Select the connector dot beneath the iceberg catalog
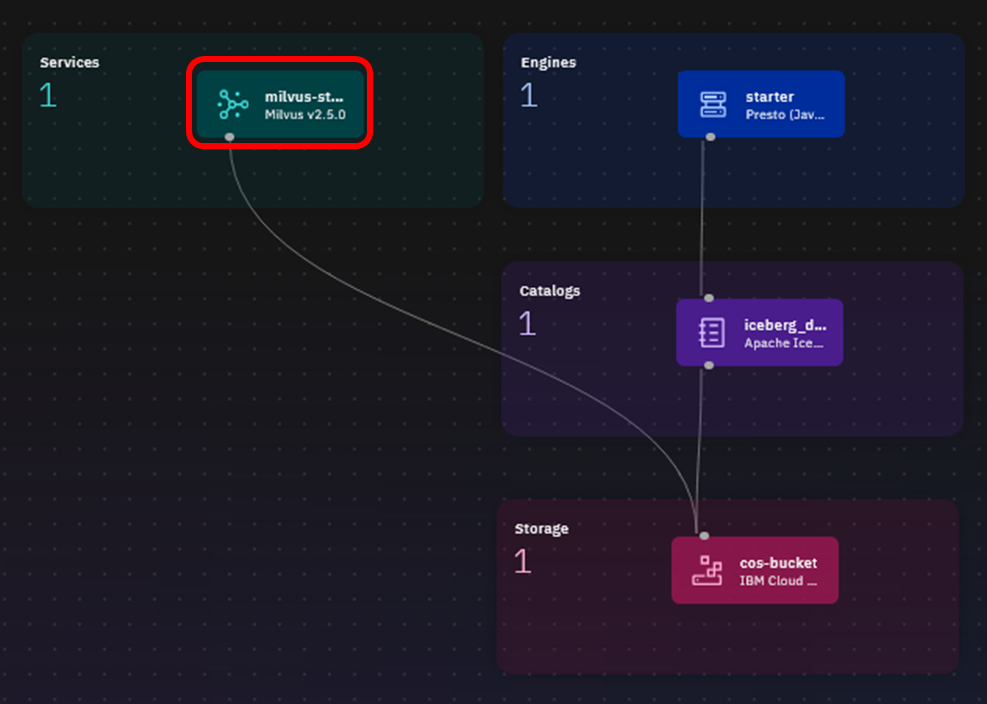The height and width of the screenshot is (704, 987). point(709,365)
